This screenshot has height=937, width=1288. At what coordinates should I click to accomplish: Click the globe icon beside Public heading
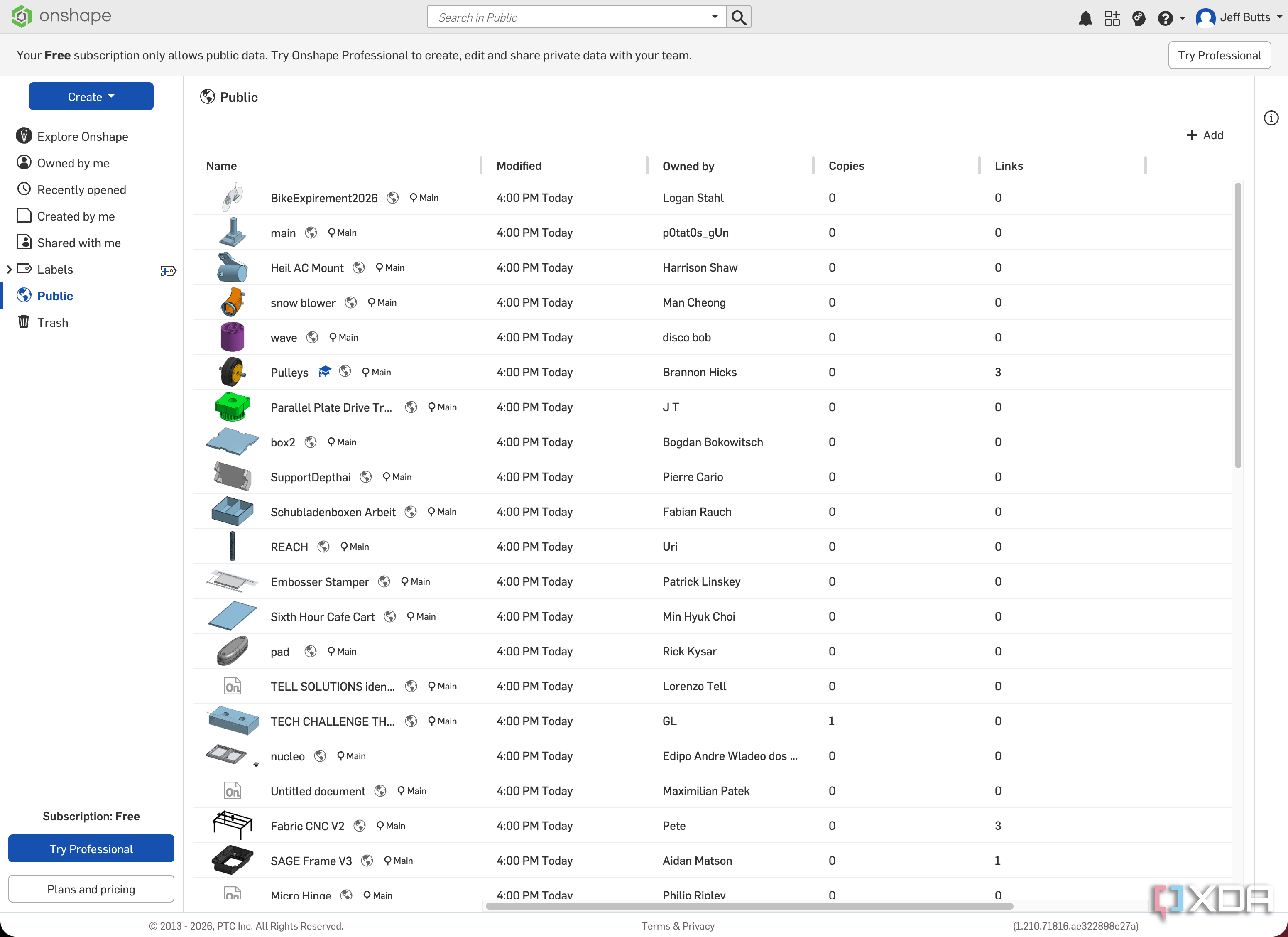pyautogui.click(x=207, y=97)
